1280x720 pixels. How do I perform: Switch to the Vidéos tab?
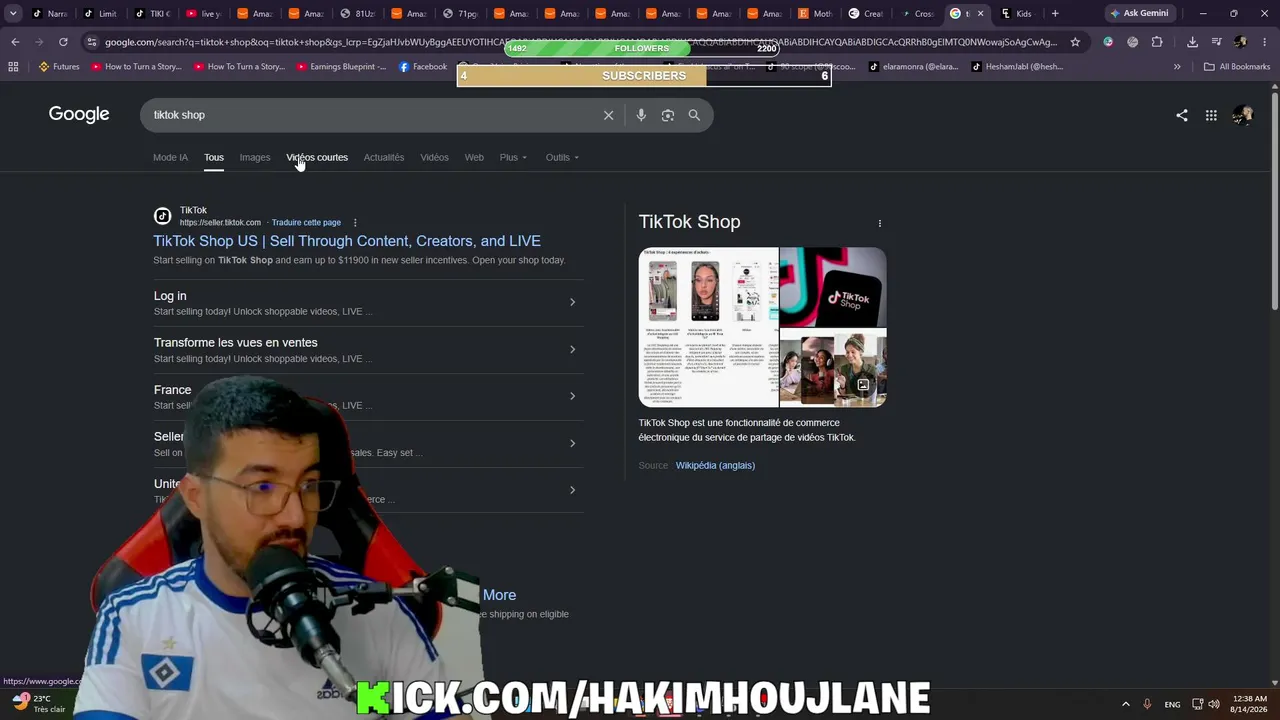434,157
